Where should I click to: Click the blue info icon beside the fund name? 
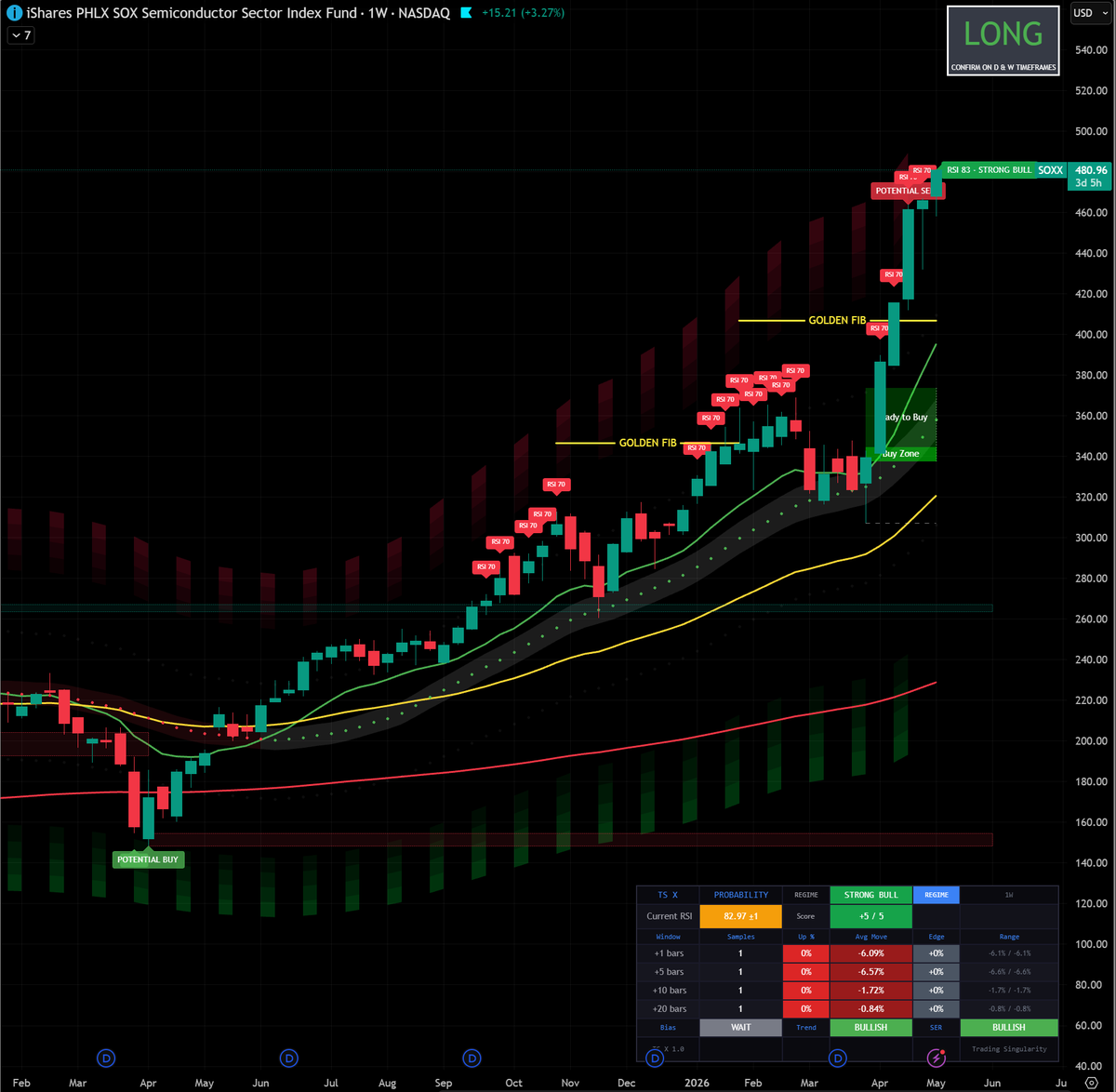tap(14, 13)
